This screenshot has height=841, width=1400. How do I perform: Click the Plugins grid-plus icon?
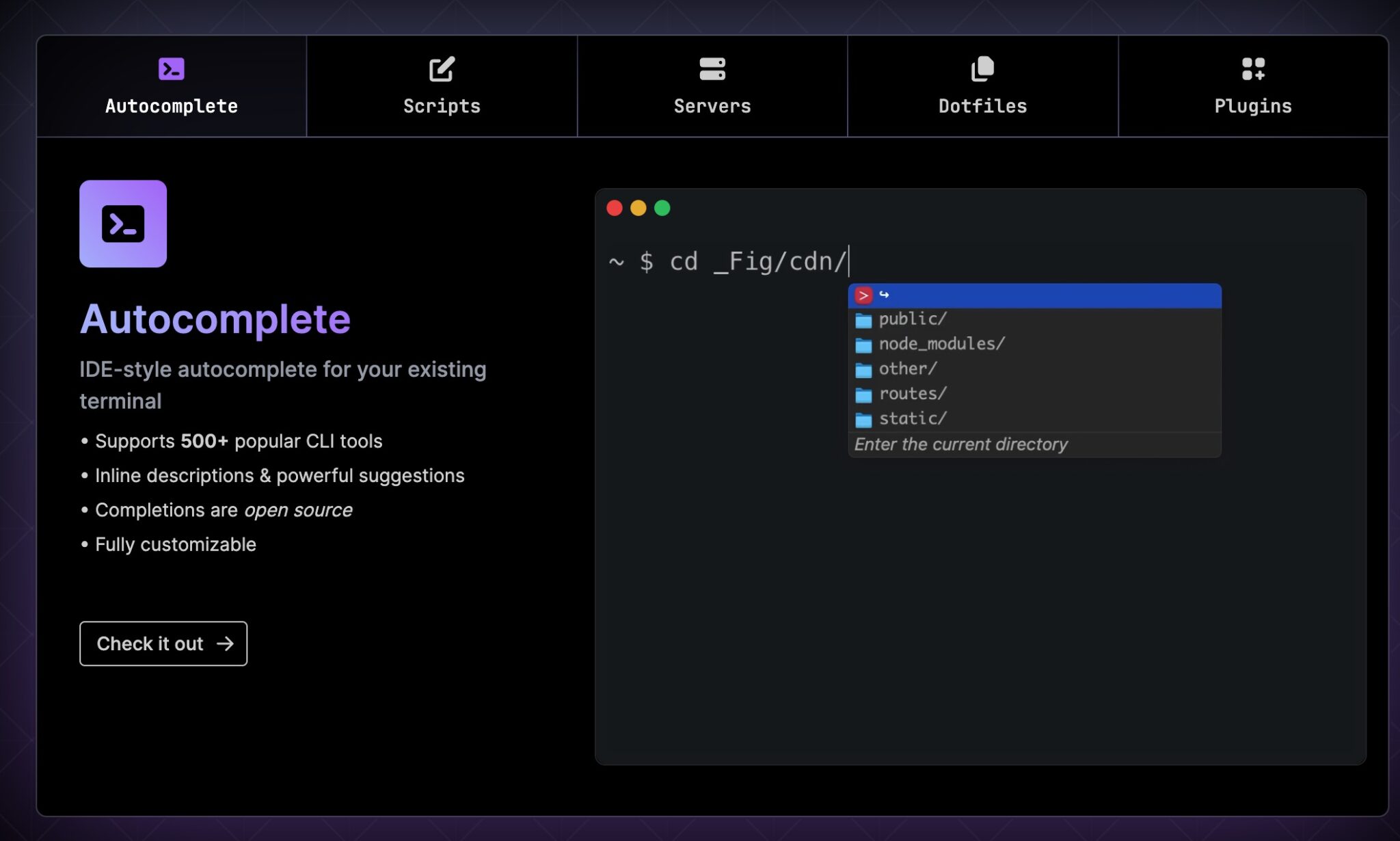click(1252, 69)
